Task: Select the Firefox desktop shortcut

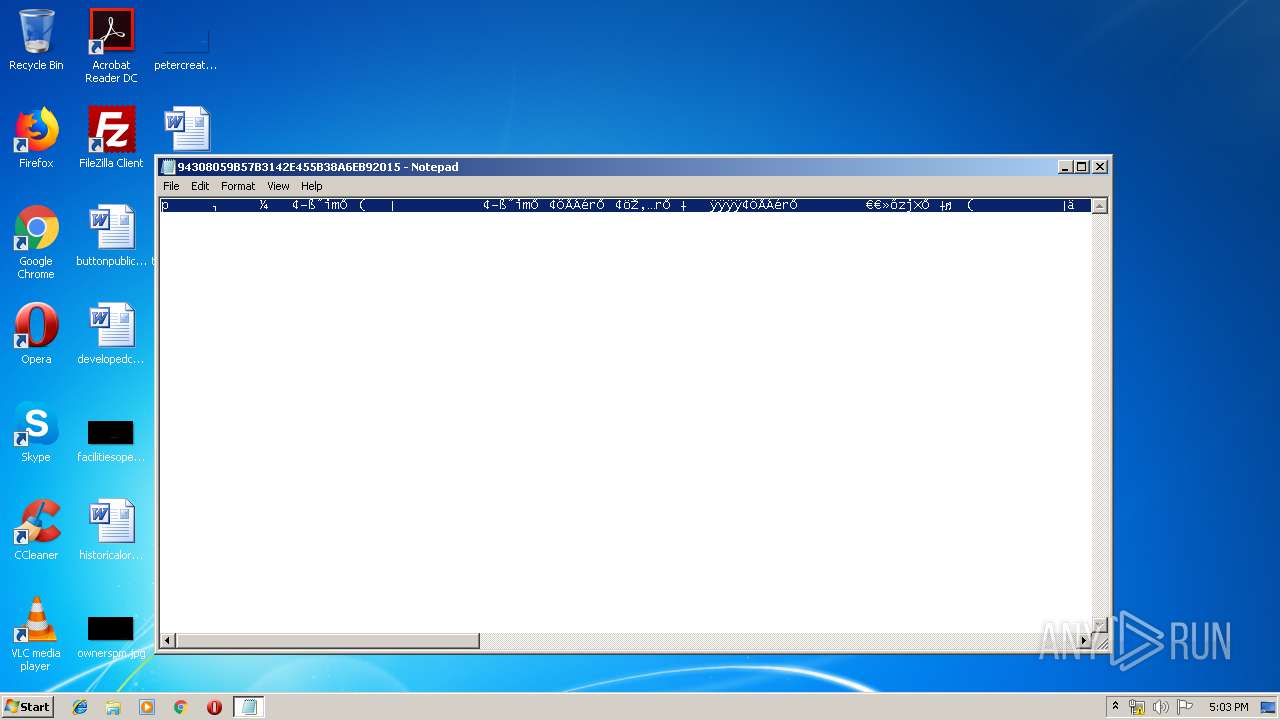Action: 36,138
